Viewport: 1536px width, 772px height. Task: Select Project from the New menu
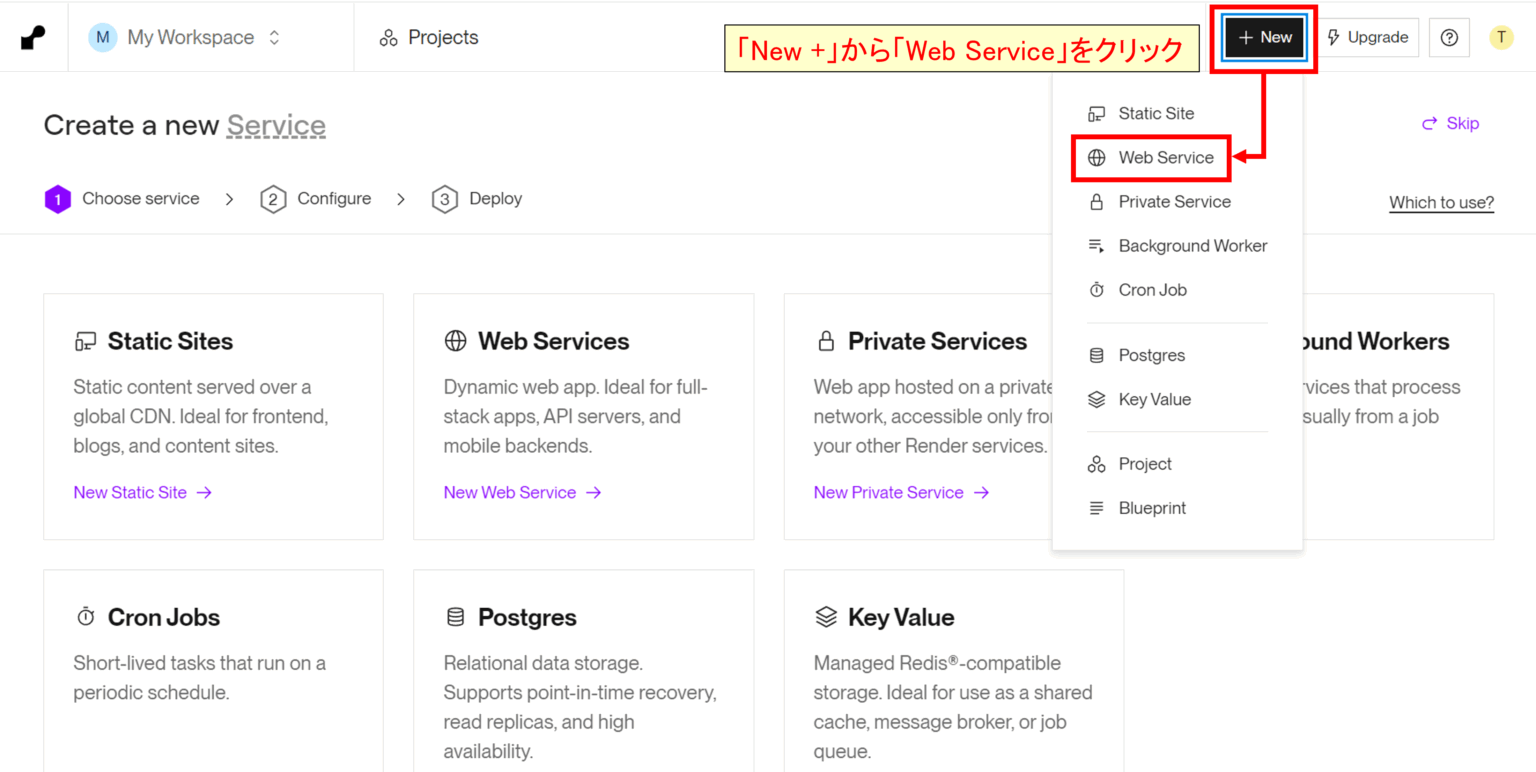[1145, 464]
